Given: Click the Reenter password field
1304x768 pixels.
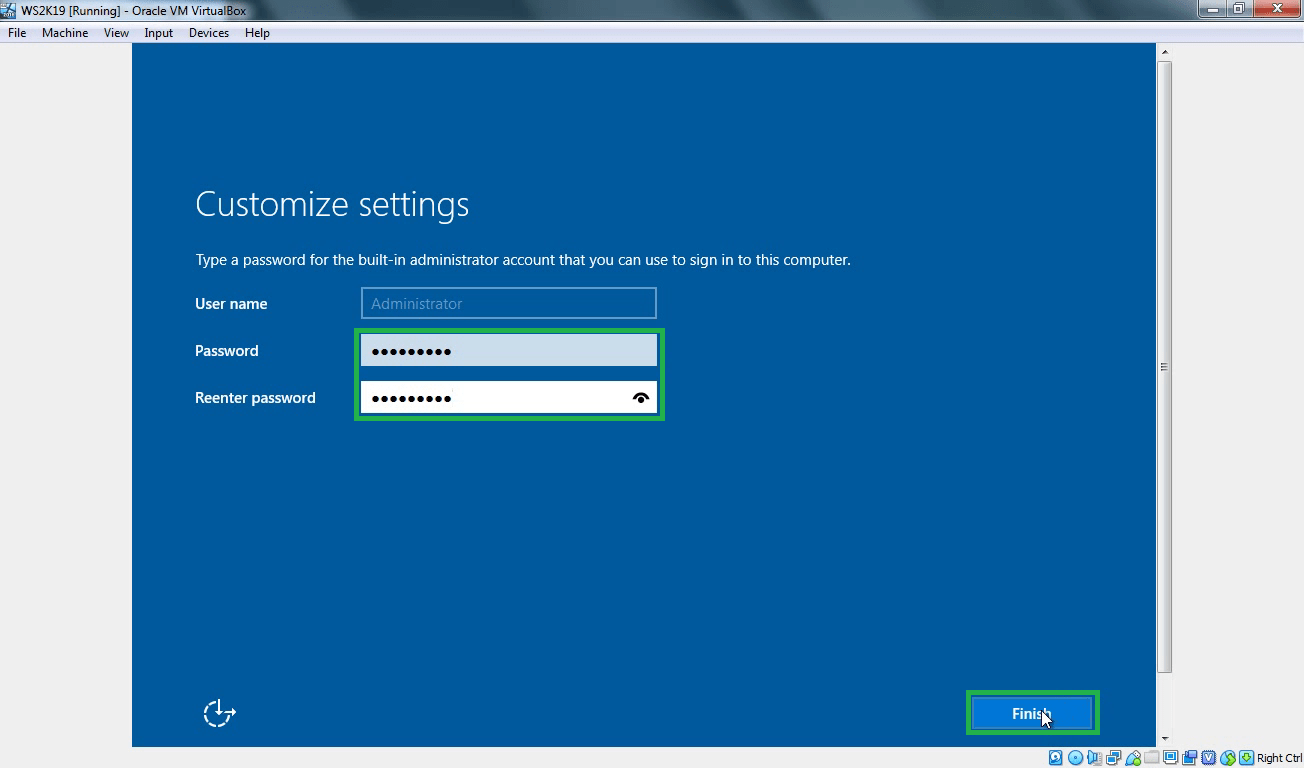Looking at the screenshot, I should (x=495, y=398).
